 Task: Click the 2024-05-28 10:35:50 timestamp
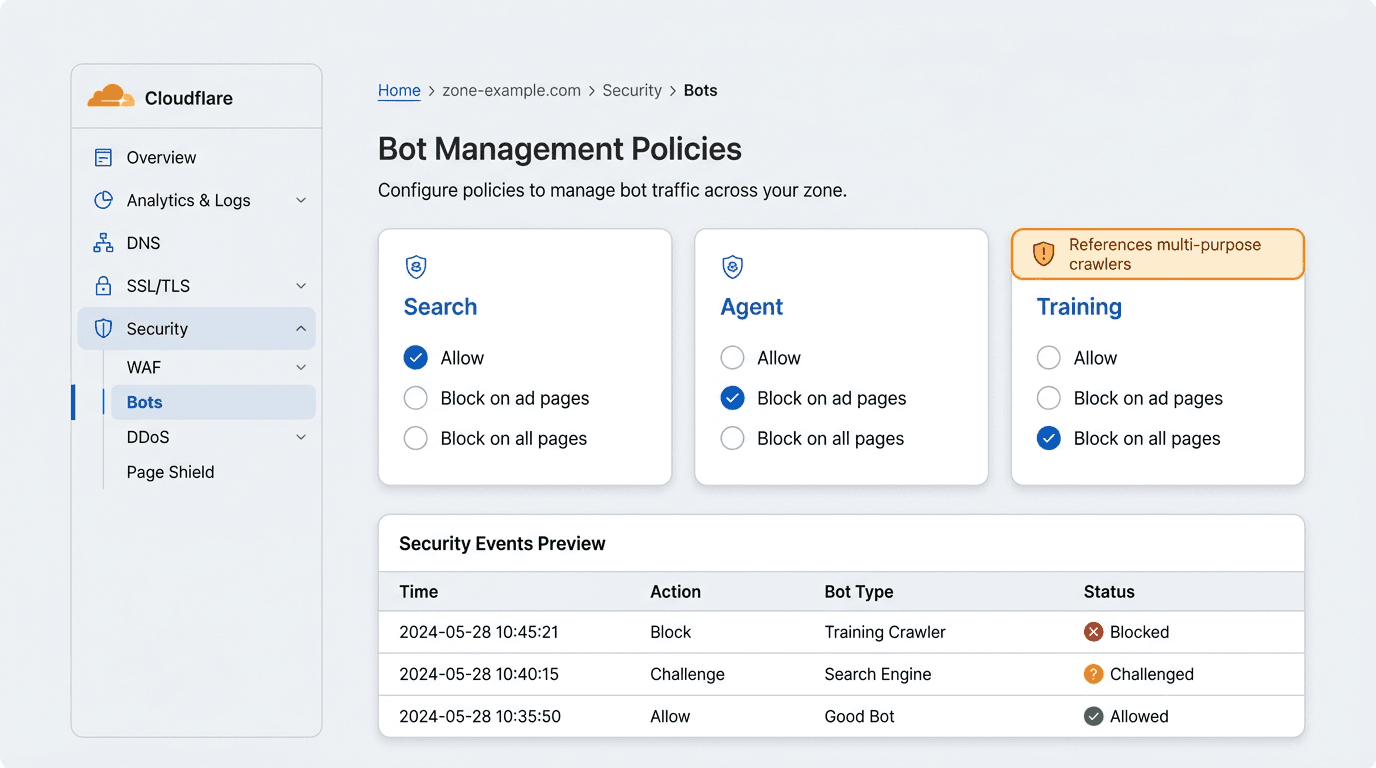pyautogui.click(x=480, y=716)
